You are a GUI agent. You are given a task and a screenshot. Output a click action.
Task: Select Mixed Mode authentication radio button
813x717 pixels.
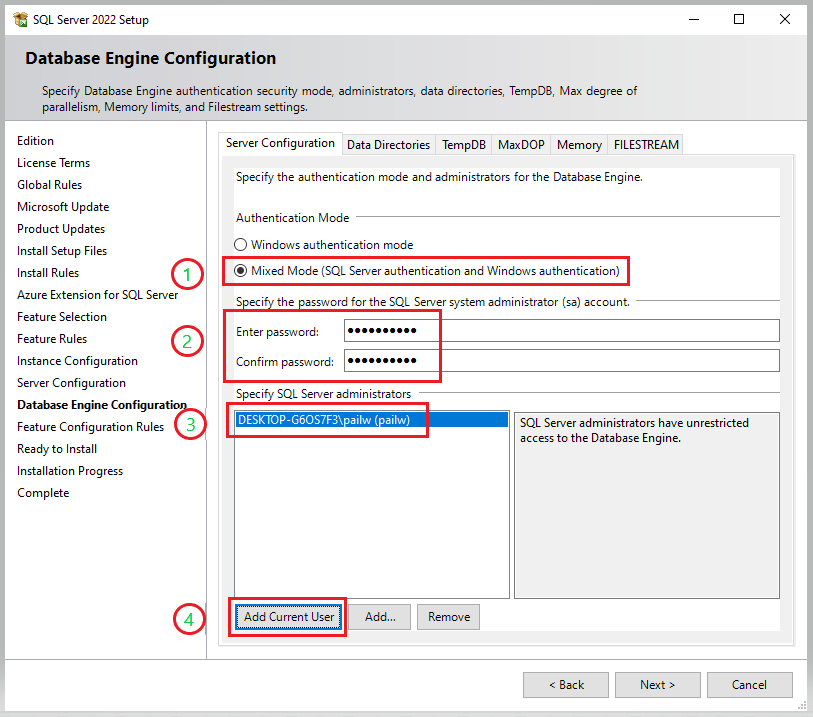pos(240,271)
